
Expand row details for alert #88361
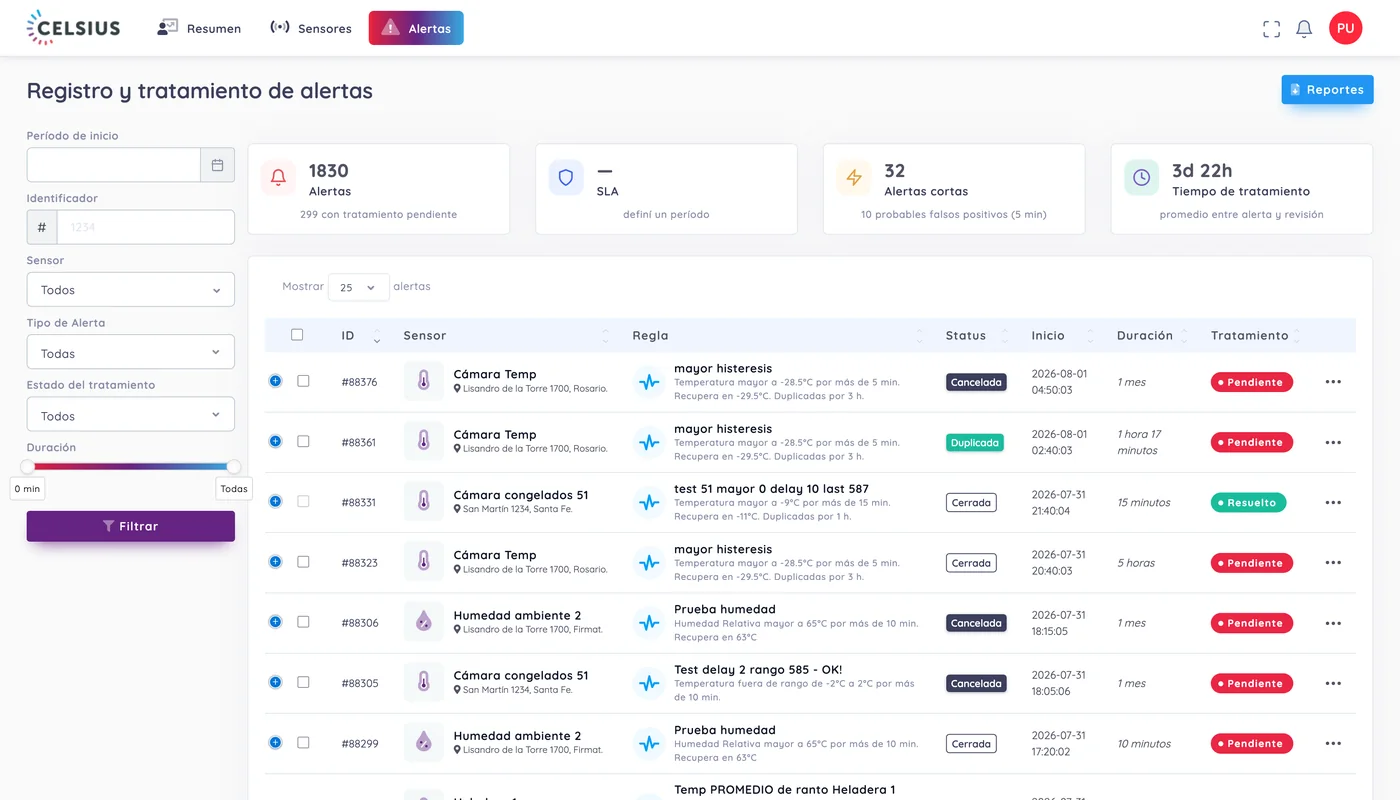[x=275, y=441]
